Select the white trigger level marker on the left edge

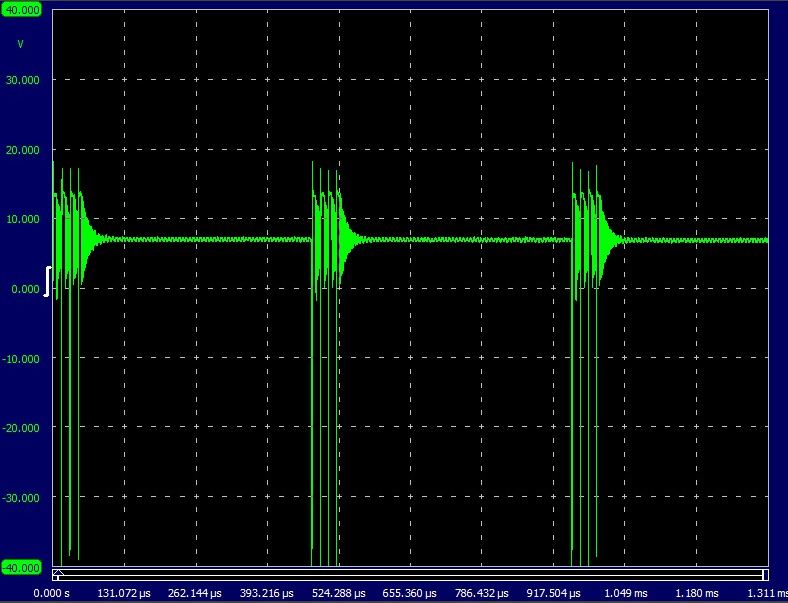pyautogui.click(x=48, y=281)
